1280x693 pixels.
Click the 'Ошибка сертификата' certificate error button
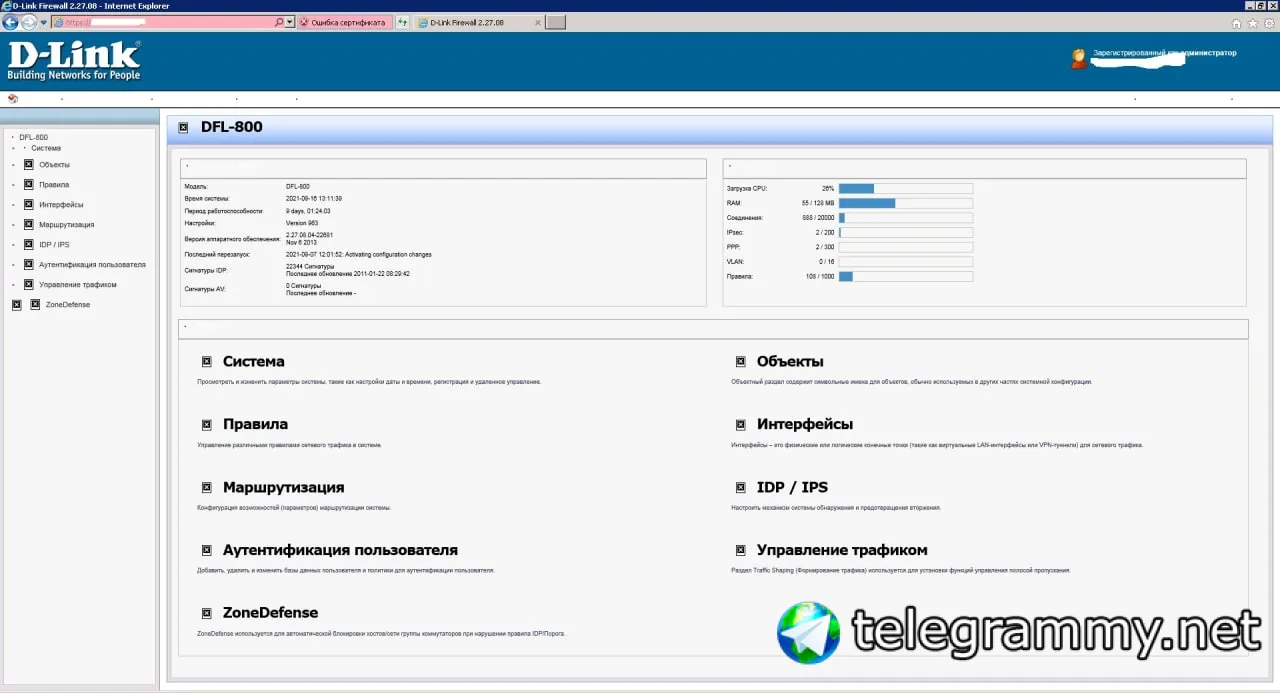click(344, 22)
